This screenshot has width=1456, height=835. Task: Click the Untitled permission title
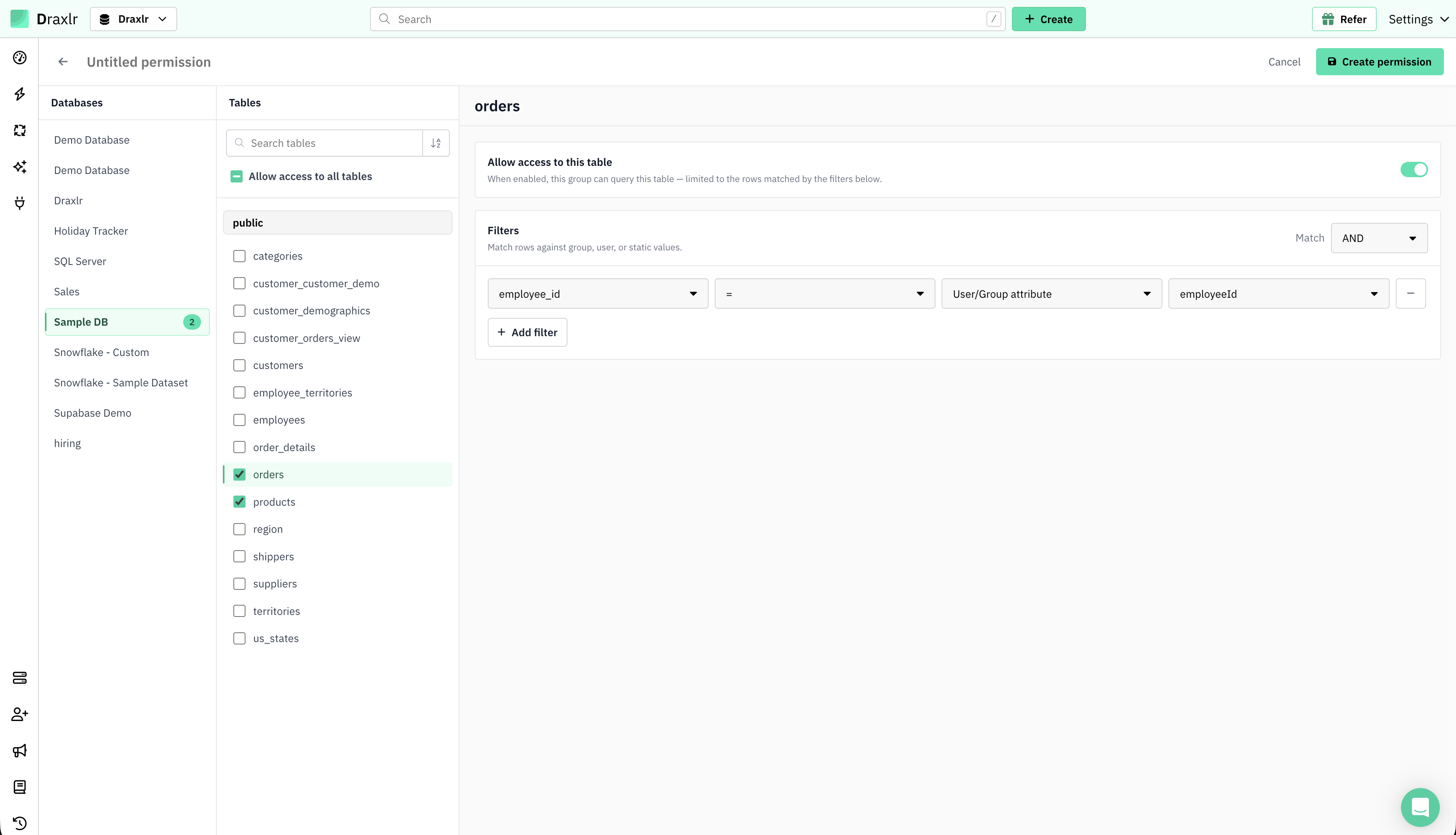pyautogui.click(x=149, y=62)
